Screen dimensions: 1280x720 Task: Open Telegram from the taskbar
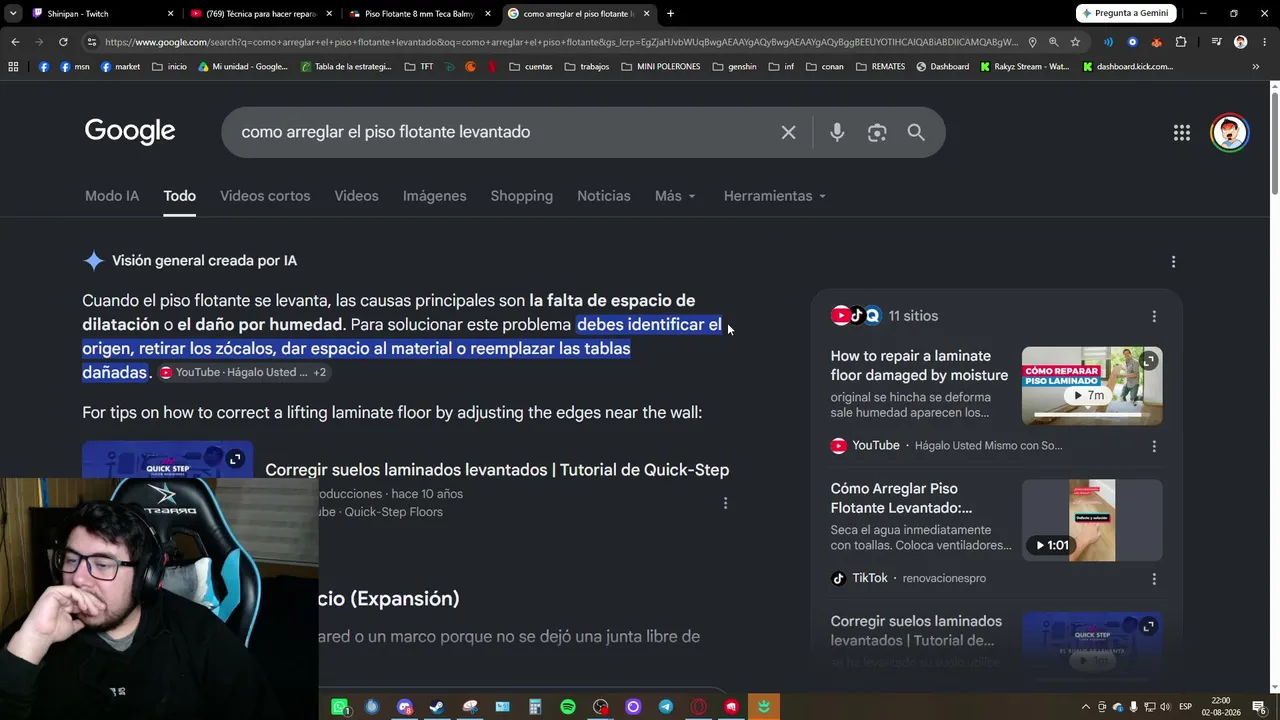point(666,707)
